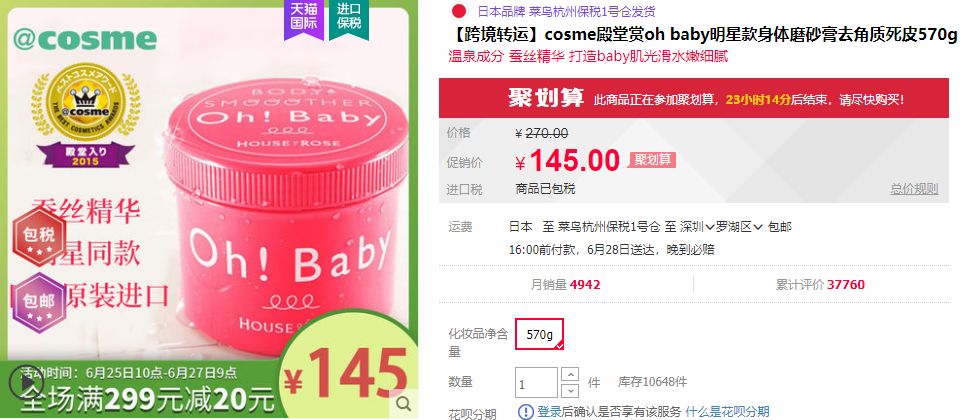The width and height of the screenshot is (964, 420).
Task: Click the 进口保税 green badge
Action: pos(349,17)
